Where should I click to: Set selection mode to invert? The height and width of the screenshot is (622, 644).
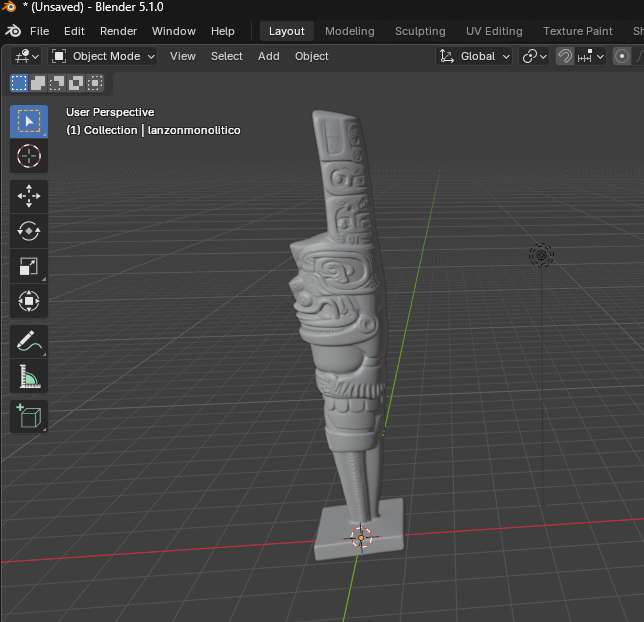tap(76, 83)
